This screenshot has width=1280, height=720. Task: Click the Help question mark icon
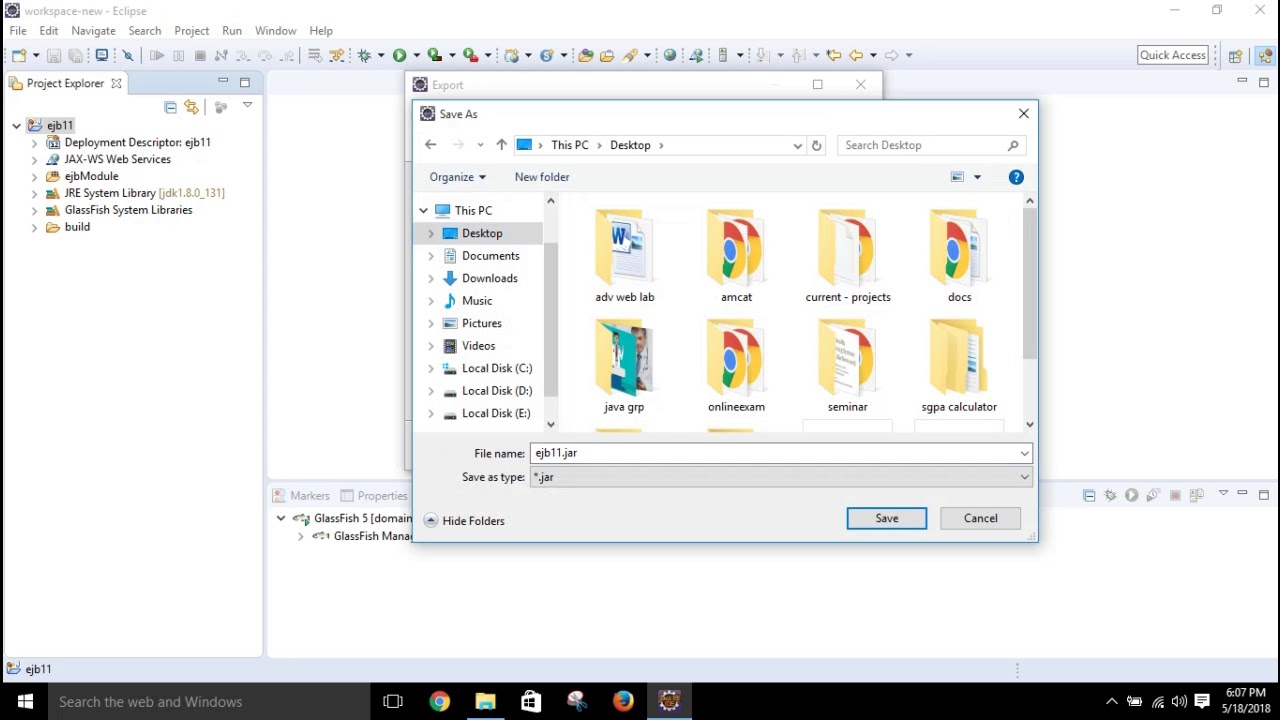pos(1016,177)
